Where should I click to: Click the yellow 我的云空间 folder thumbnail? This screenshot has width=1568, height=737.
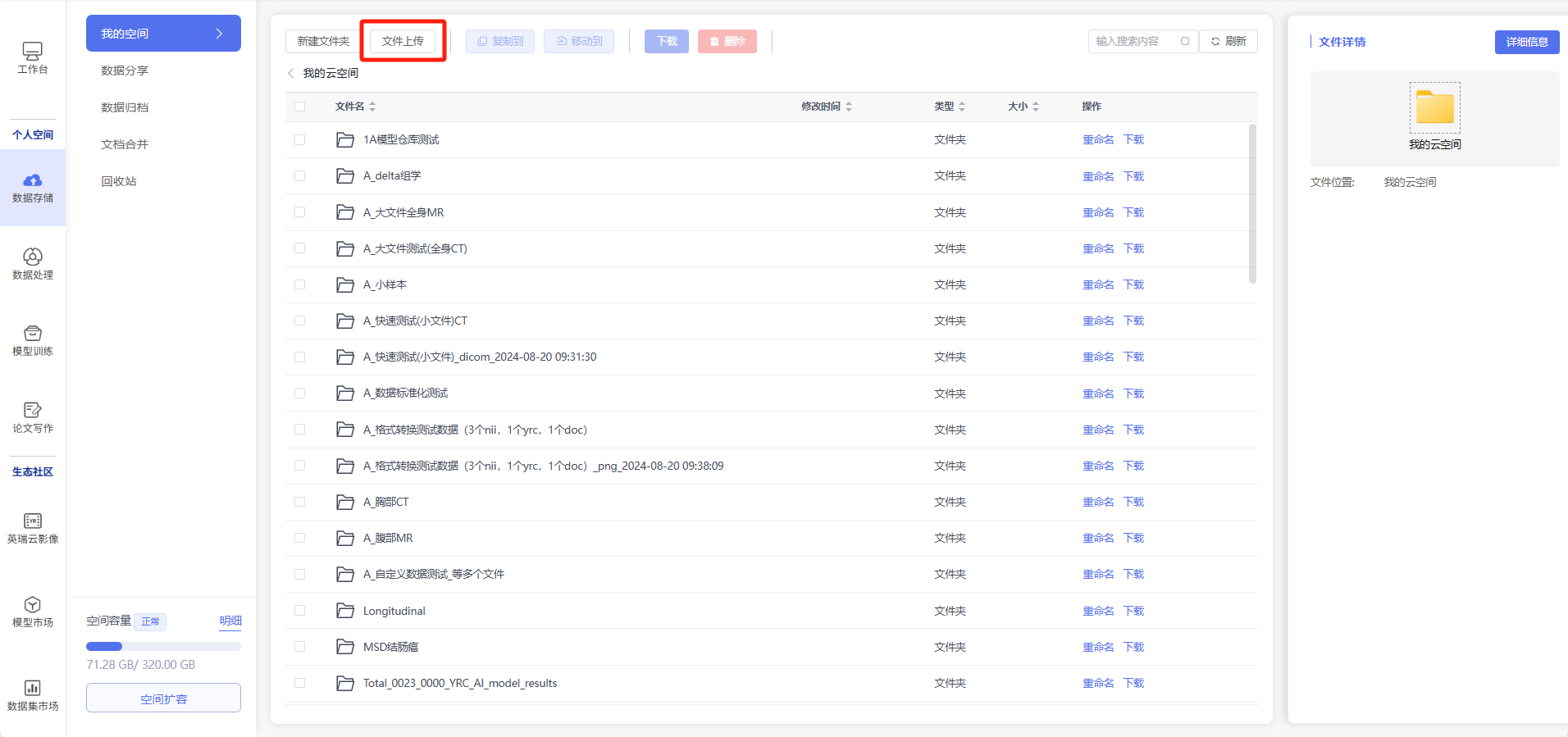pos(1435,107)
